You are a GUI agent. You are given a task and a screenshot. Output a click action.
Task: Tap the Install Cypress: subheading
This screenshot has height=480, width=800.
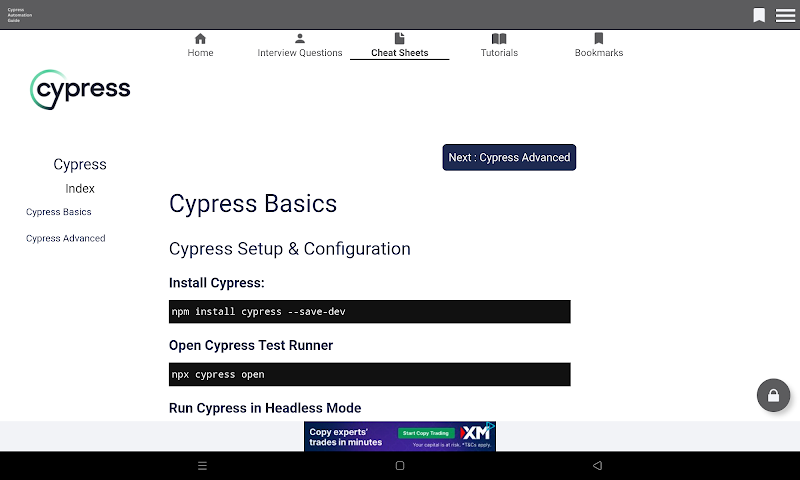tap(216, 283)
